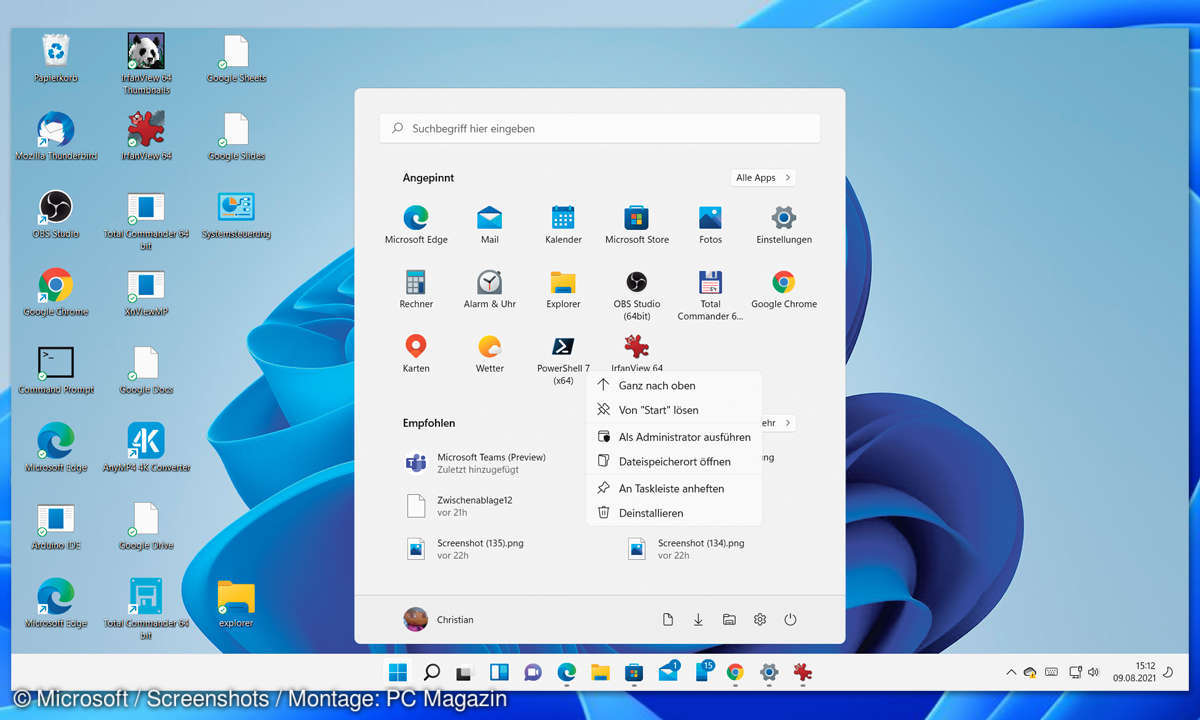Select the Google Drive desktop file
The image size is (1200, 720).
[x=146, y=527]
